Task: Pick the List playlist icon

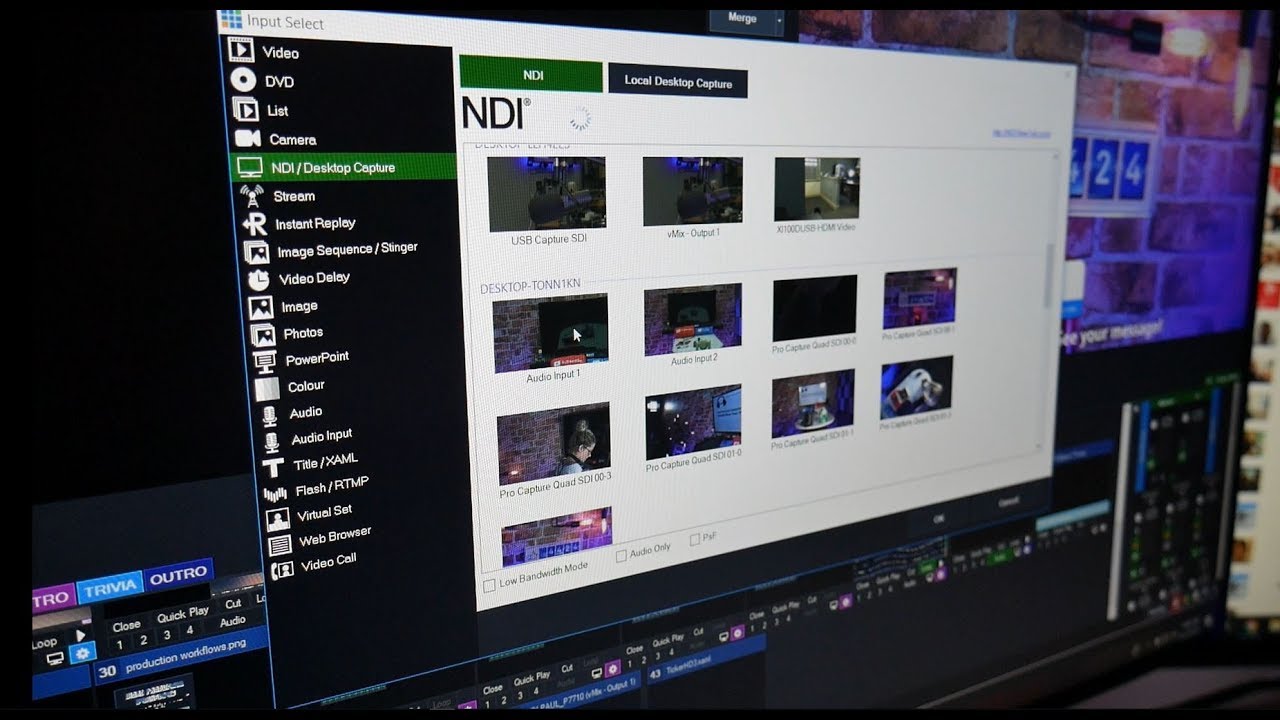Action: pos(245,109)
